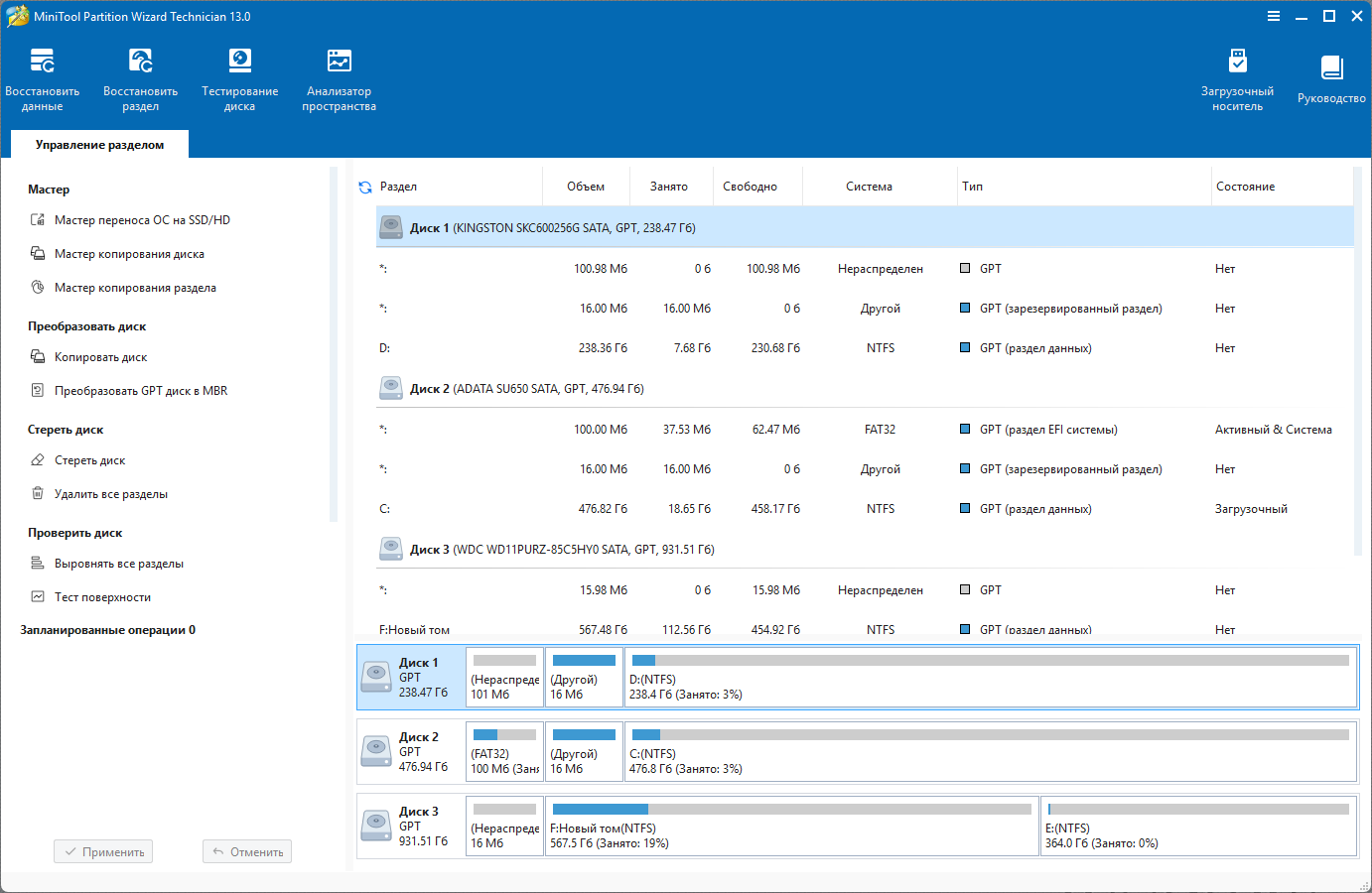1372x893 pixels.
Task: Refresh the partition list icon
Action: point(365,188)
